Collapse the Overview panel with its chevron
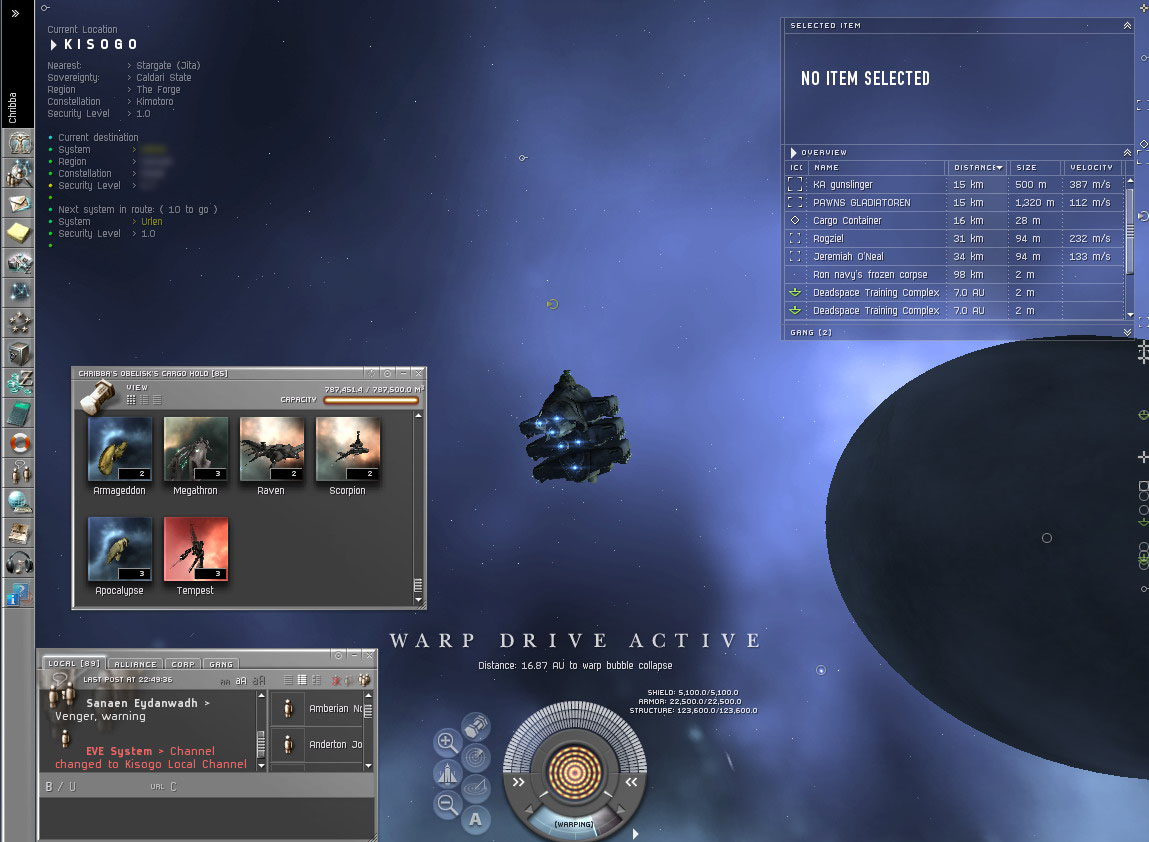 pos(1127,152)
